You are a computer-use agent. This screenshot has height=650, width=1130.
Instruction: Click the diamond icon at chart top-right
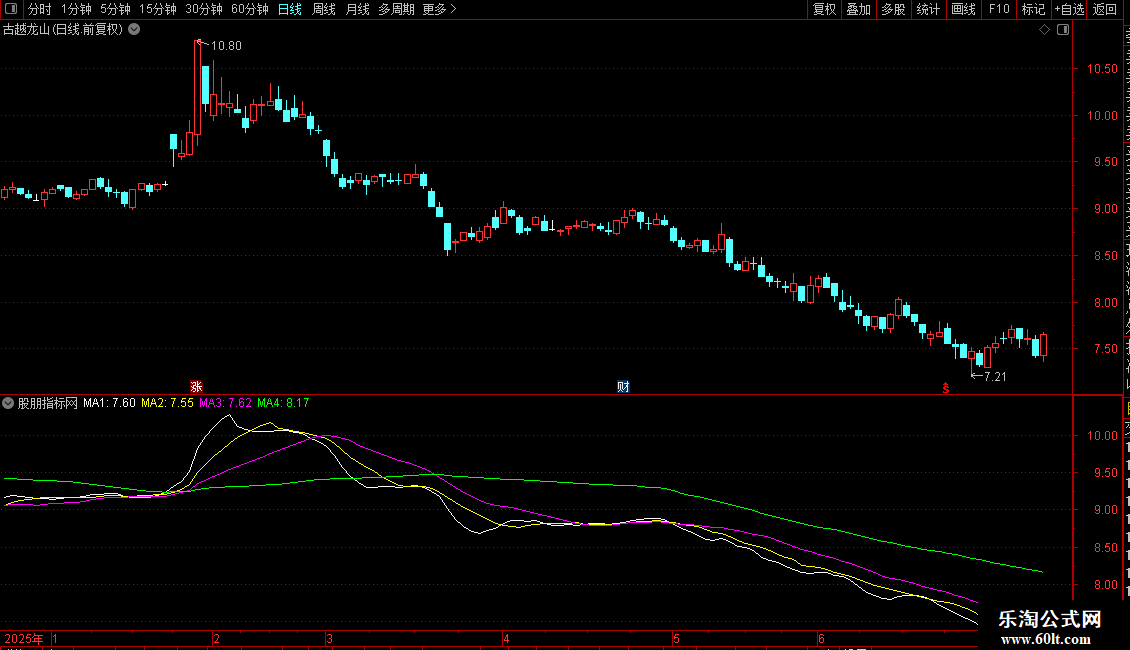(x=1044, y=30)
